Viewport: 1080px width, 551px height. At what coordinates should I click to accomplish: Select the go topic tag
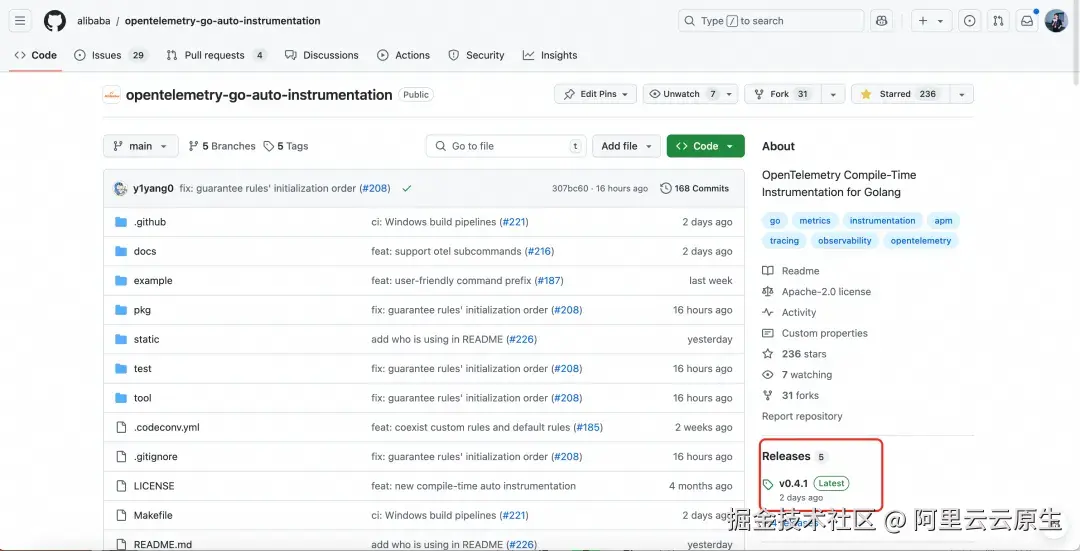775,220
